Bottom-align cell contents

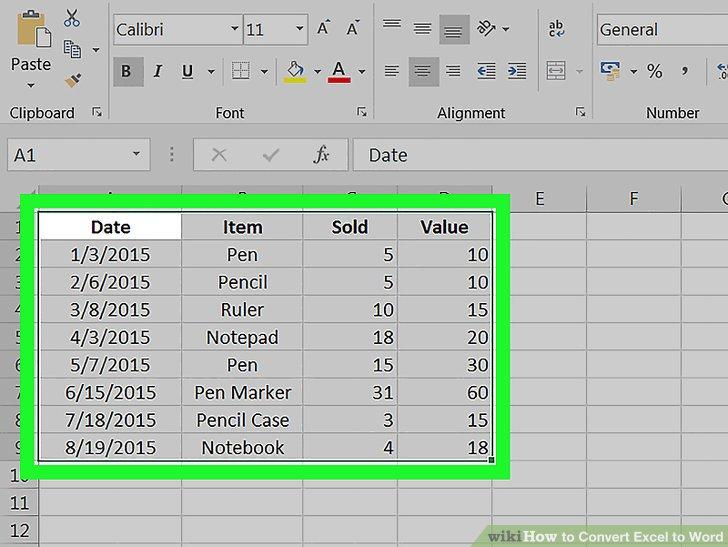click(454, 30)
